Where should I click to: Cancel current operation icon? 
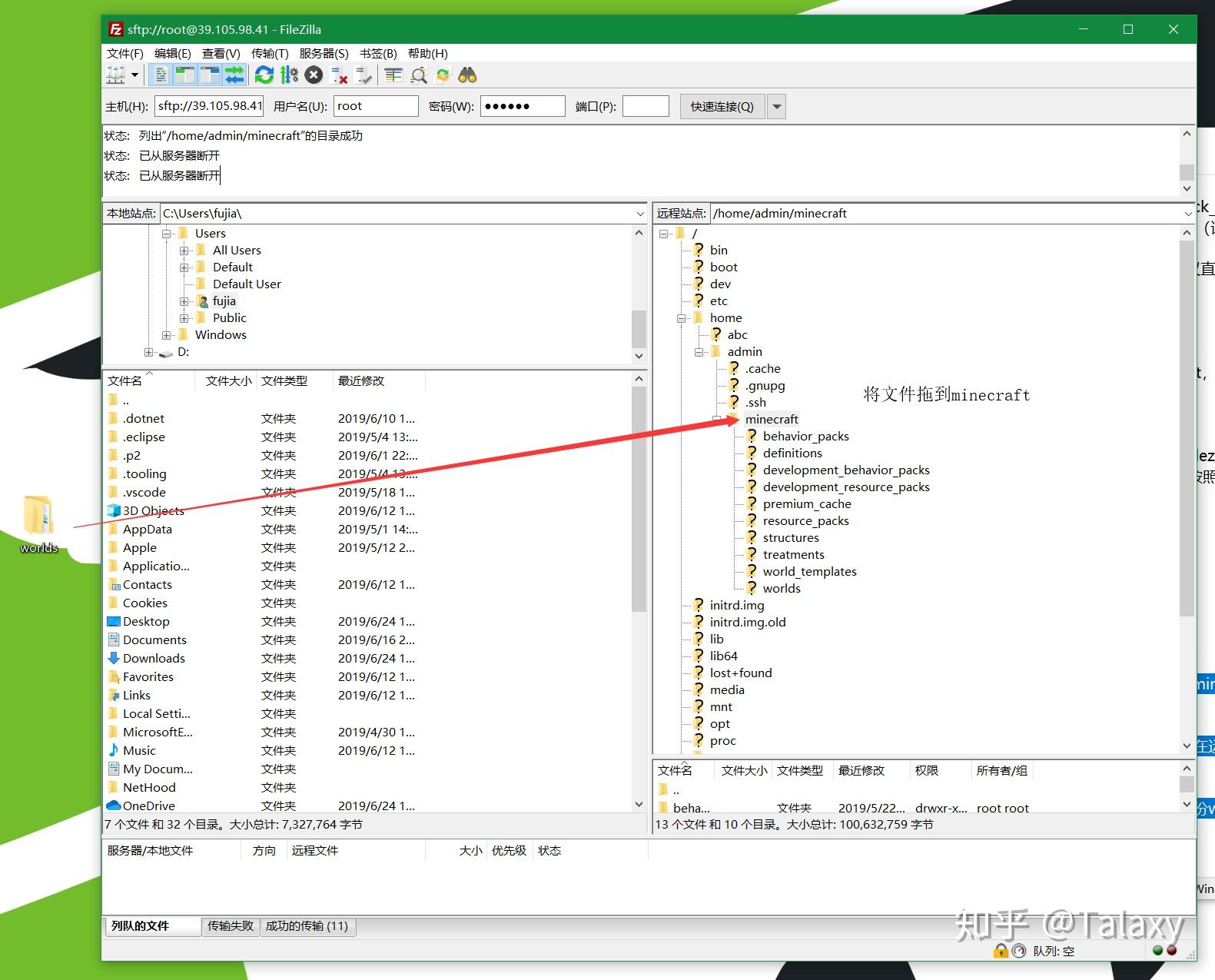pyautogui.click(x=314, y=75)
